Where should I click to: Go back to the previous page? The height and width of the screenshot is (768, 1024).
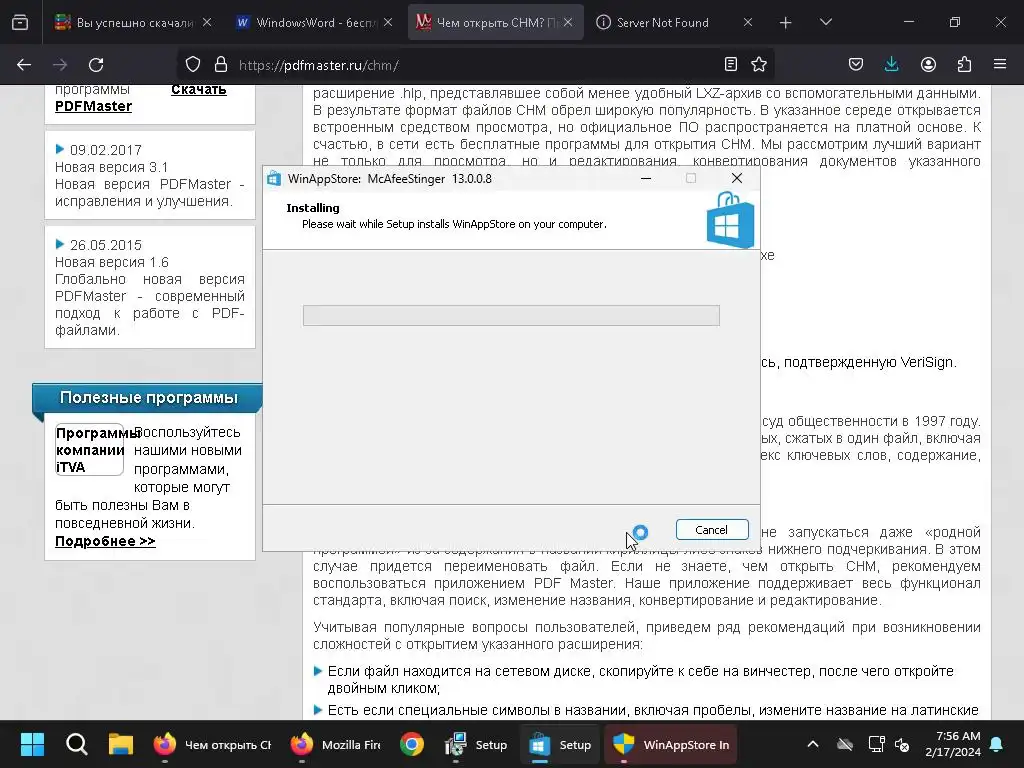(x=24, y=65)
